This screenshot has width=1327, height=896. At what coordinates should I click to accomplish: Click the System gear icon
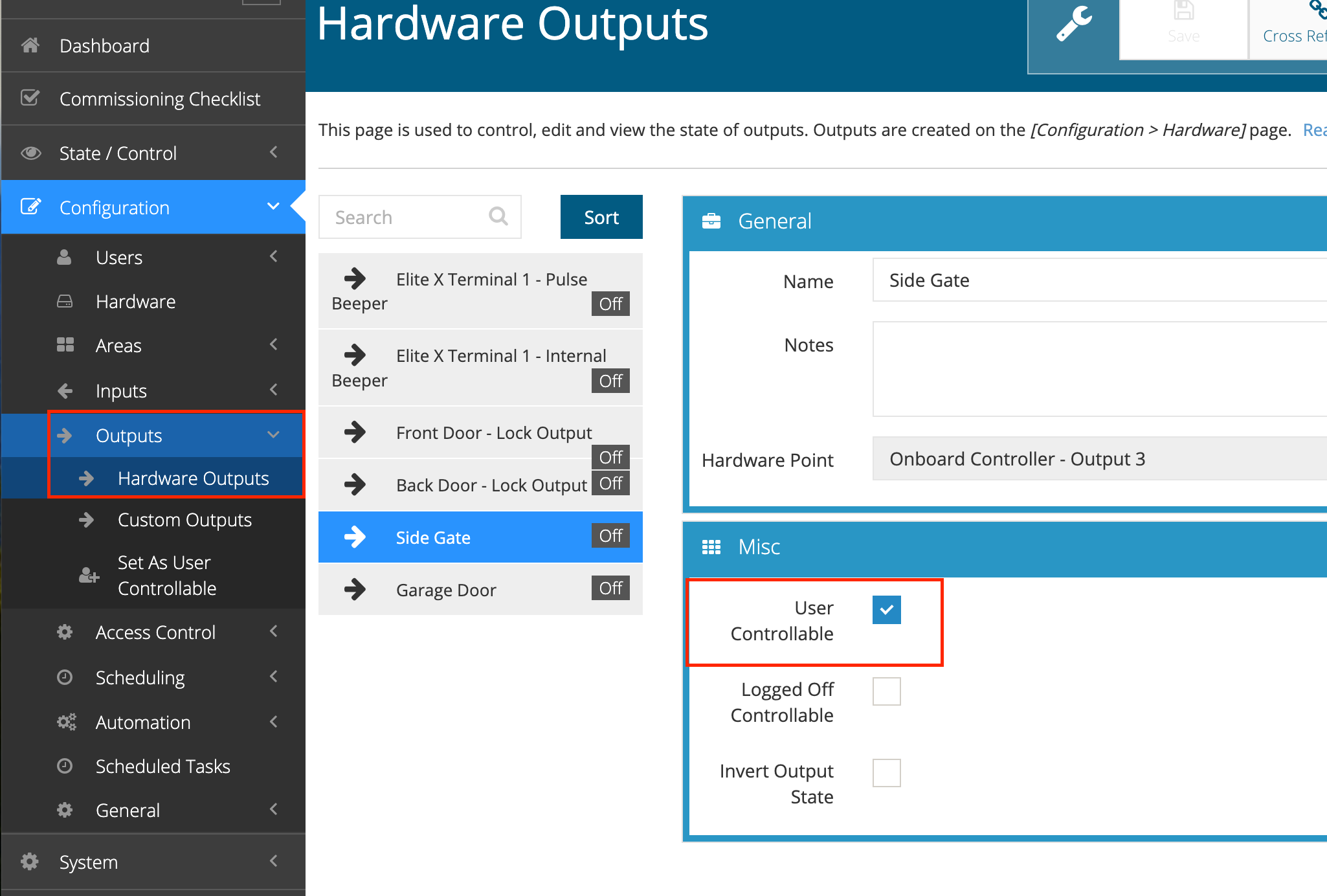click(30, 862)
